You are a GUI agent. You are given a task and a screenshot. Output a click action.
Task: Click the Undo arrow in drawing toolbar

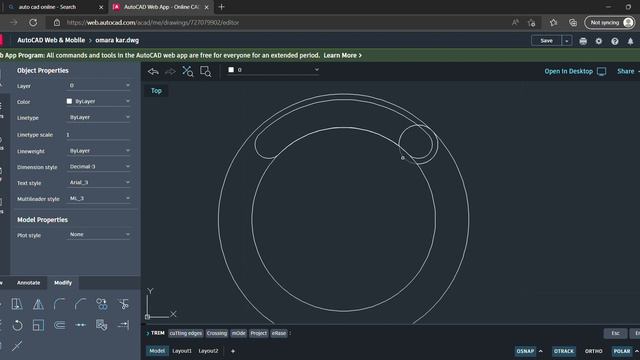click(x=153, y=71)
